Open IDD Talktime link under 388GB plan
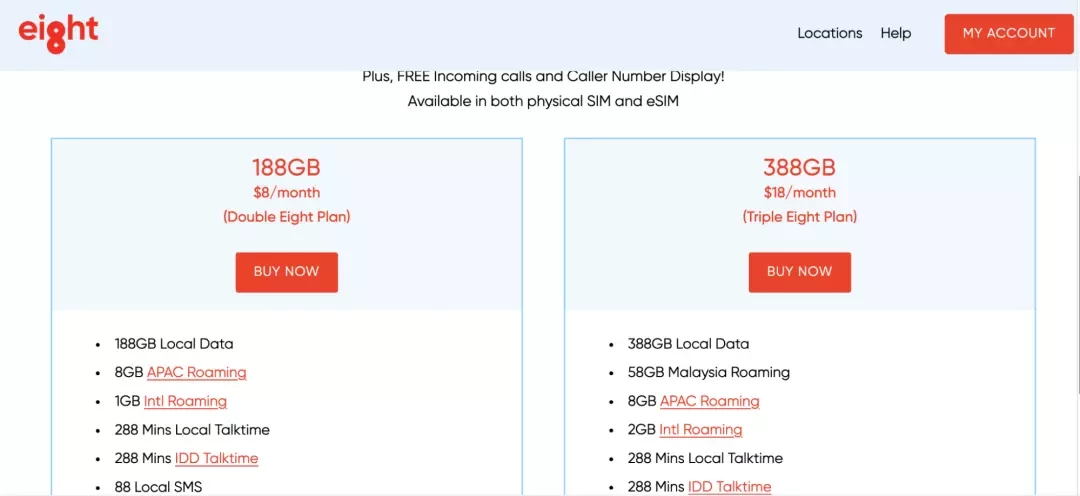 click(x=729, y=487)
